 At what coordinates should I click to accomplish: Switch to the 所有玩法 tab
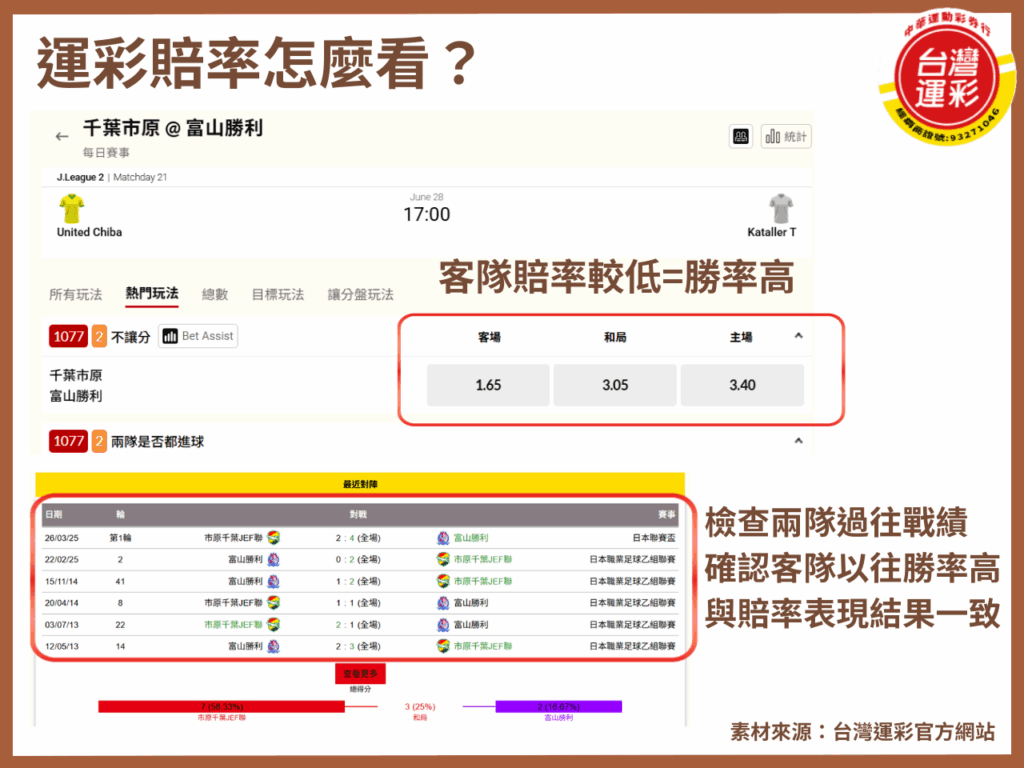(76, 295)
